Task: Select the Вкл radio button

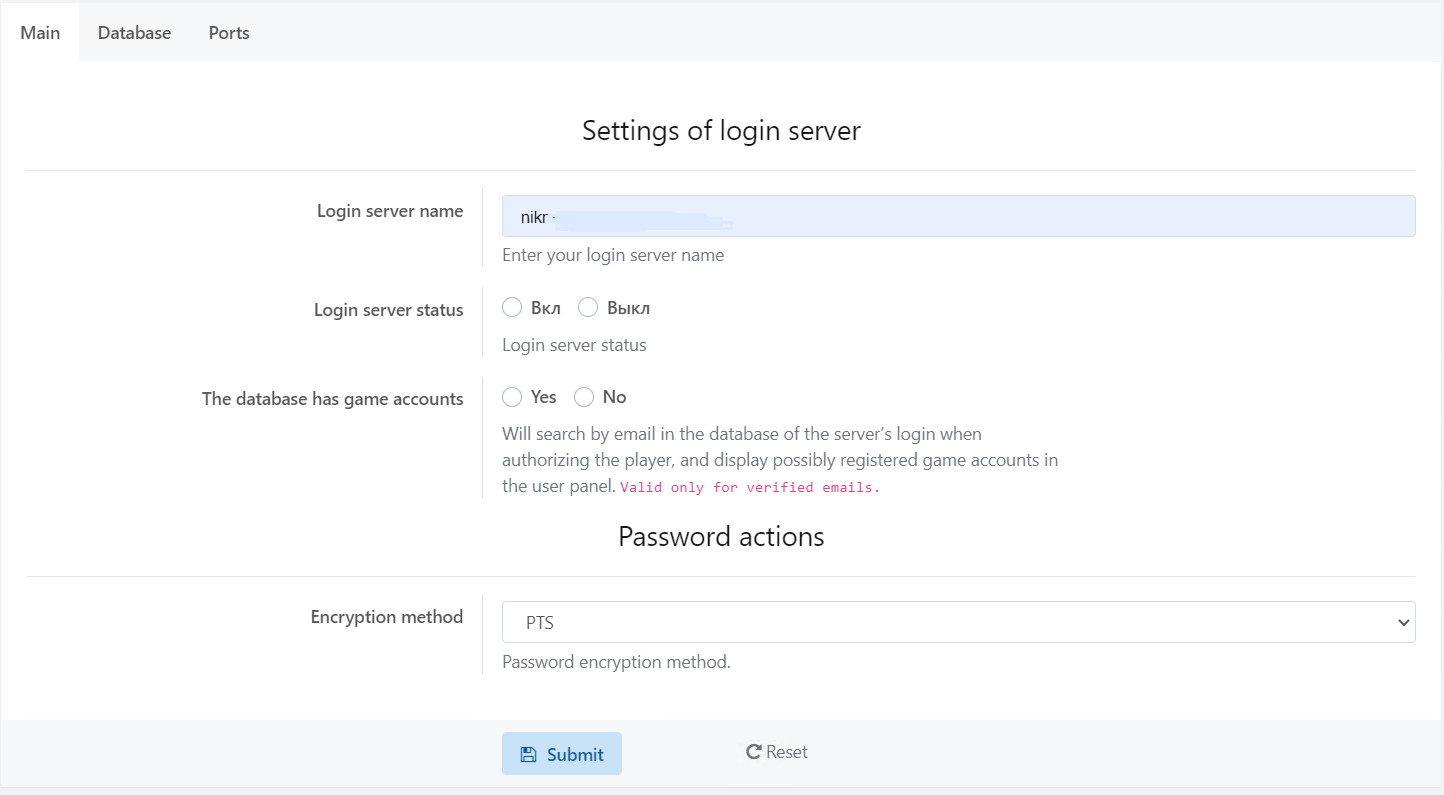Action: click(x=512, y=307)
